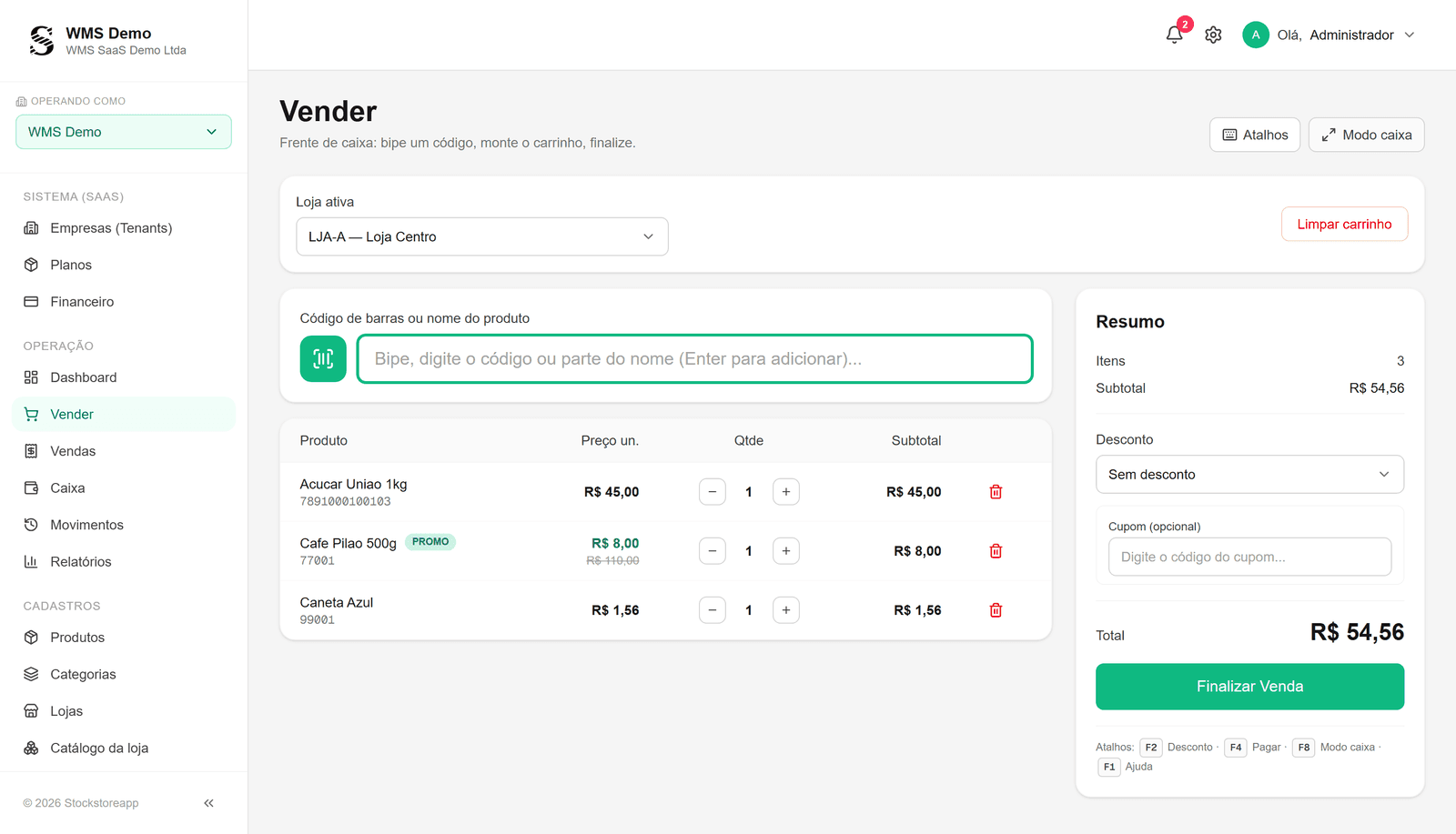Remove Cafe Pilao 500g from cart
The width and height of the screenshot is (1456, 834).
(x=996, y=551)
